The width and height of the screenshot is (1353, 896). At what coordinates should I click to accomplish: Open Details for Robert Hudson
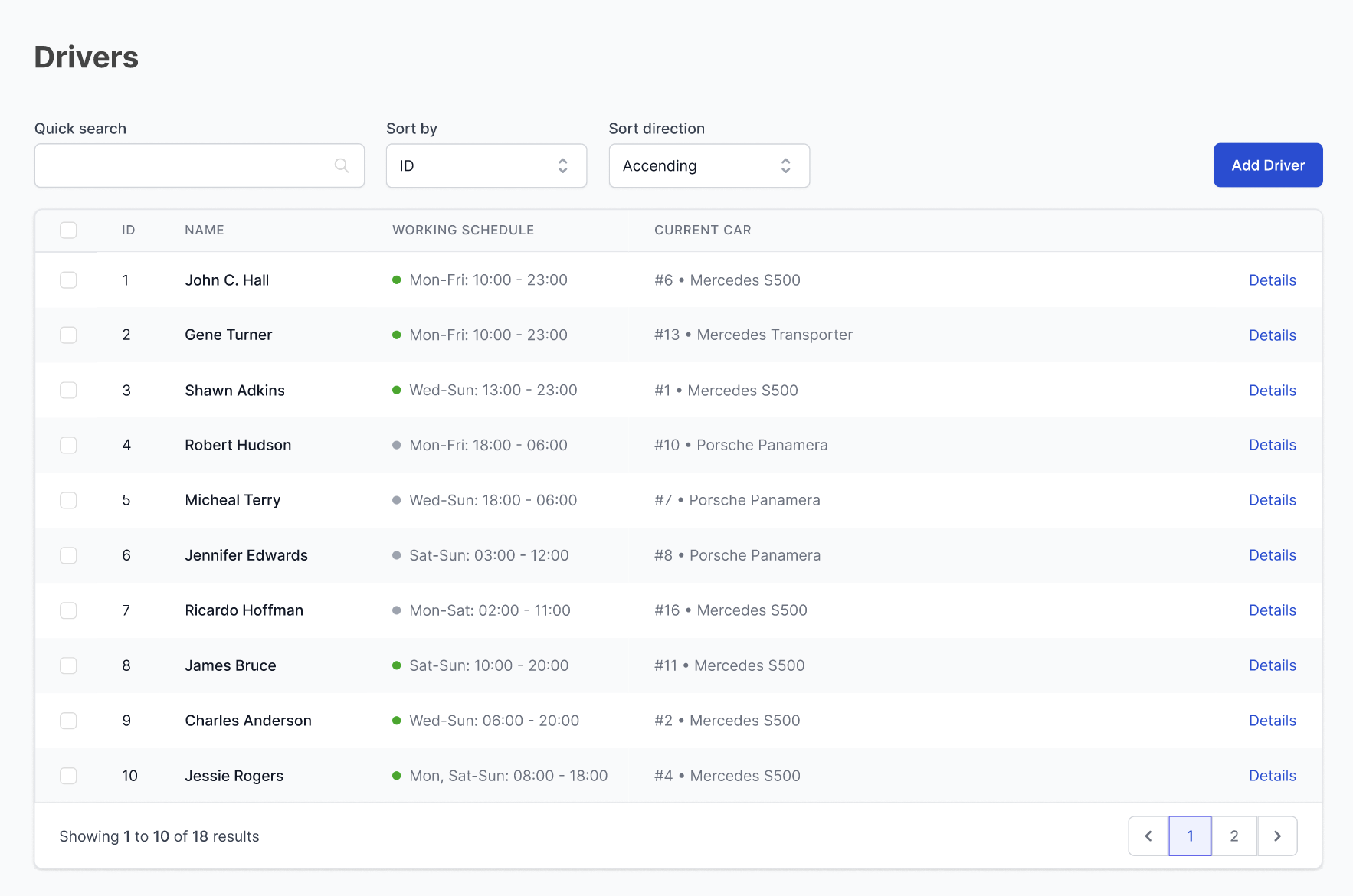[x=1273, y=445]
